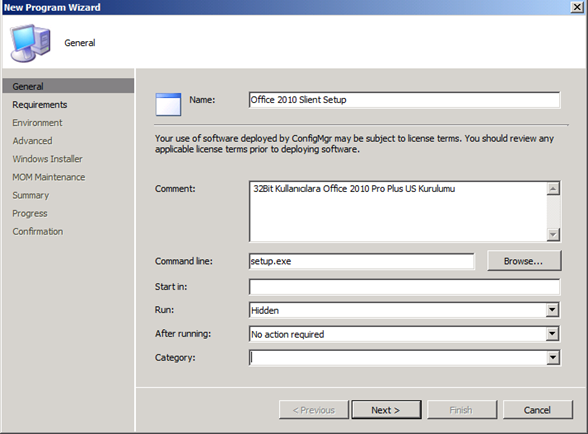
Task: Click into the Name text field
Action: point(405,100)
